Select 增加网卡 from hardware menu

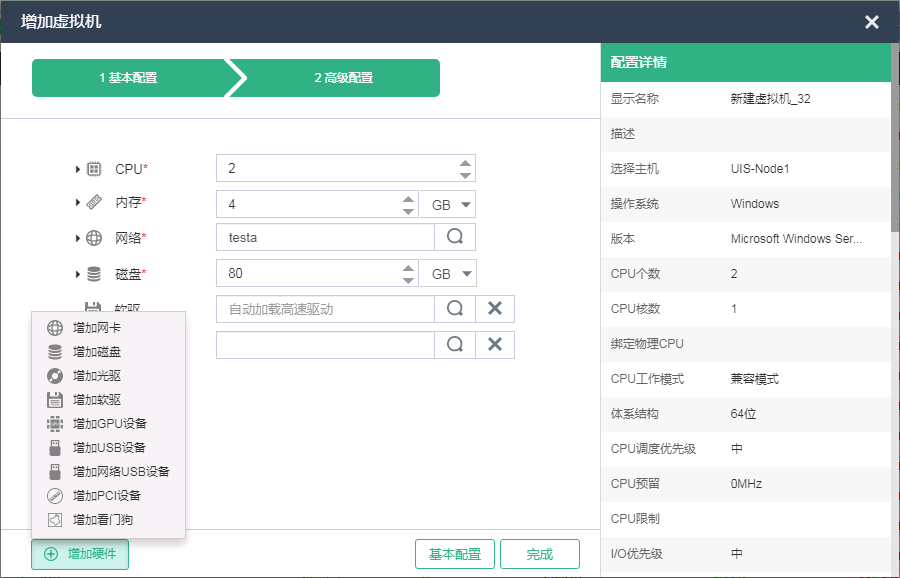pyautogui.click(x=97, y=328)
